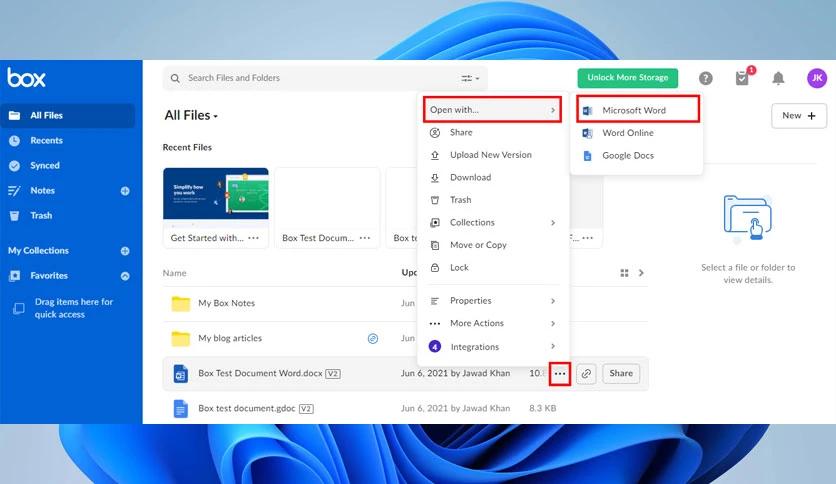This screenshot has width=836, height=484.
Task: Select Box test document.gdoc file name
Action: (246, 409)
